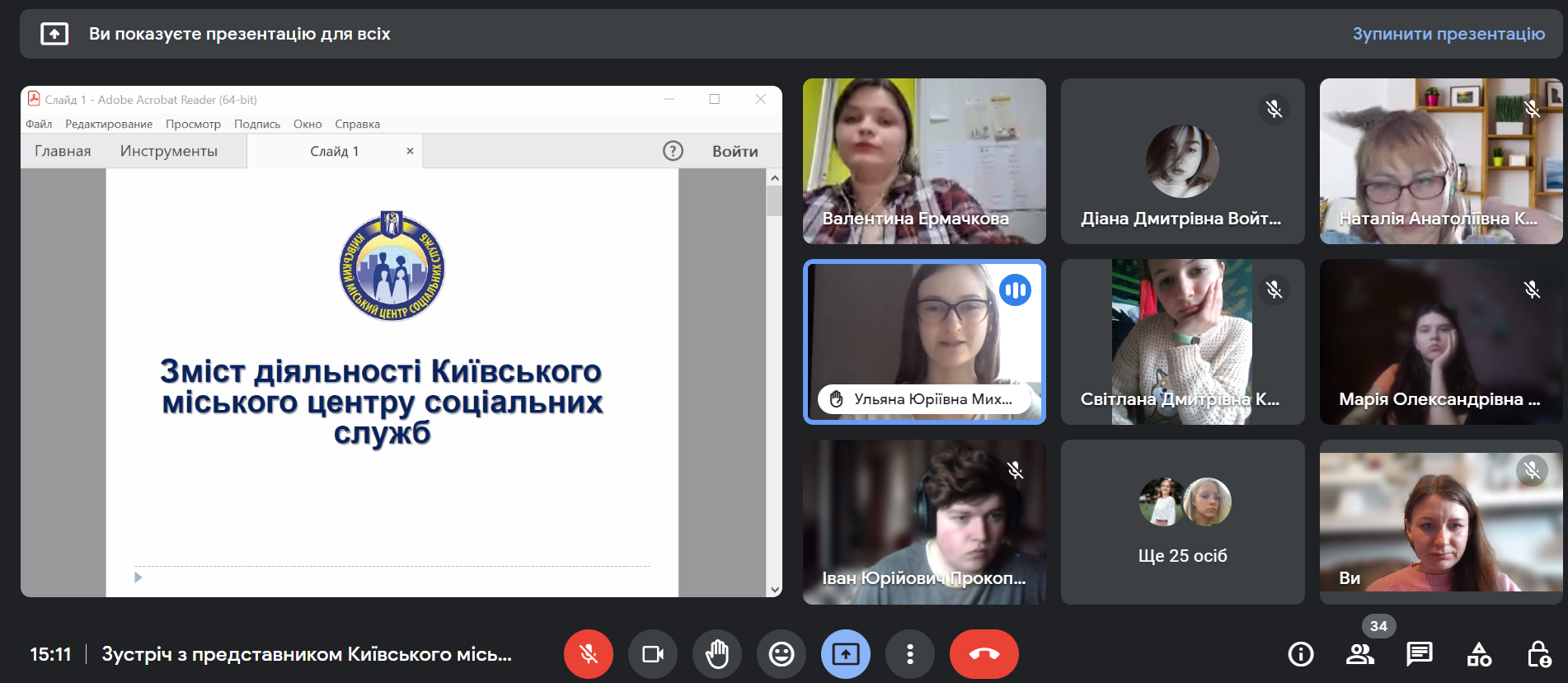This screenshot has width=1568, height=683.
Task: Open Acrobat help question mark icon
Action: [x=673, y=151]
